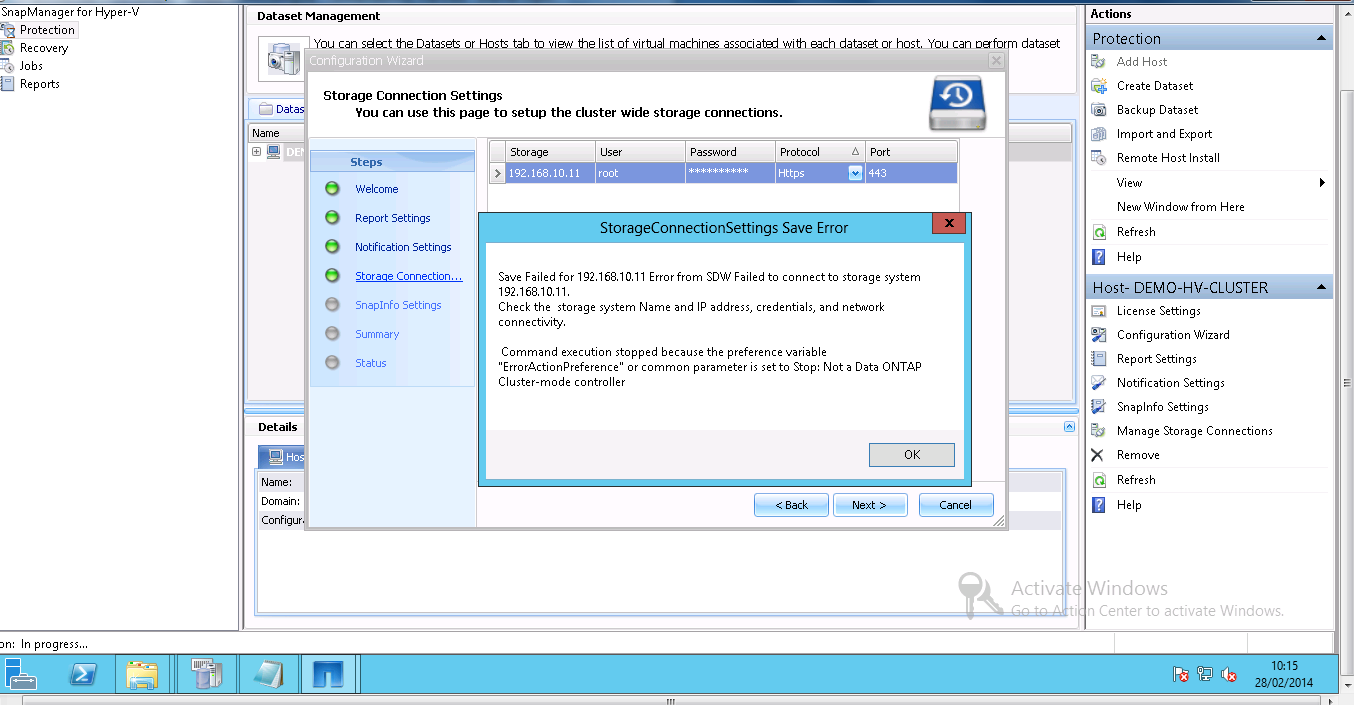Click the Remote Host Install icon

pyautogui.click(x=1098, y=158)
